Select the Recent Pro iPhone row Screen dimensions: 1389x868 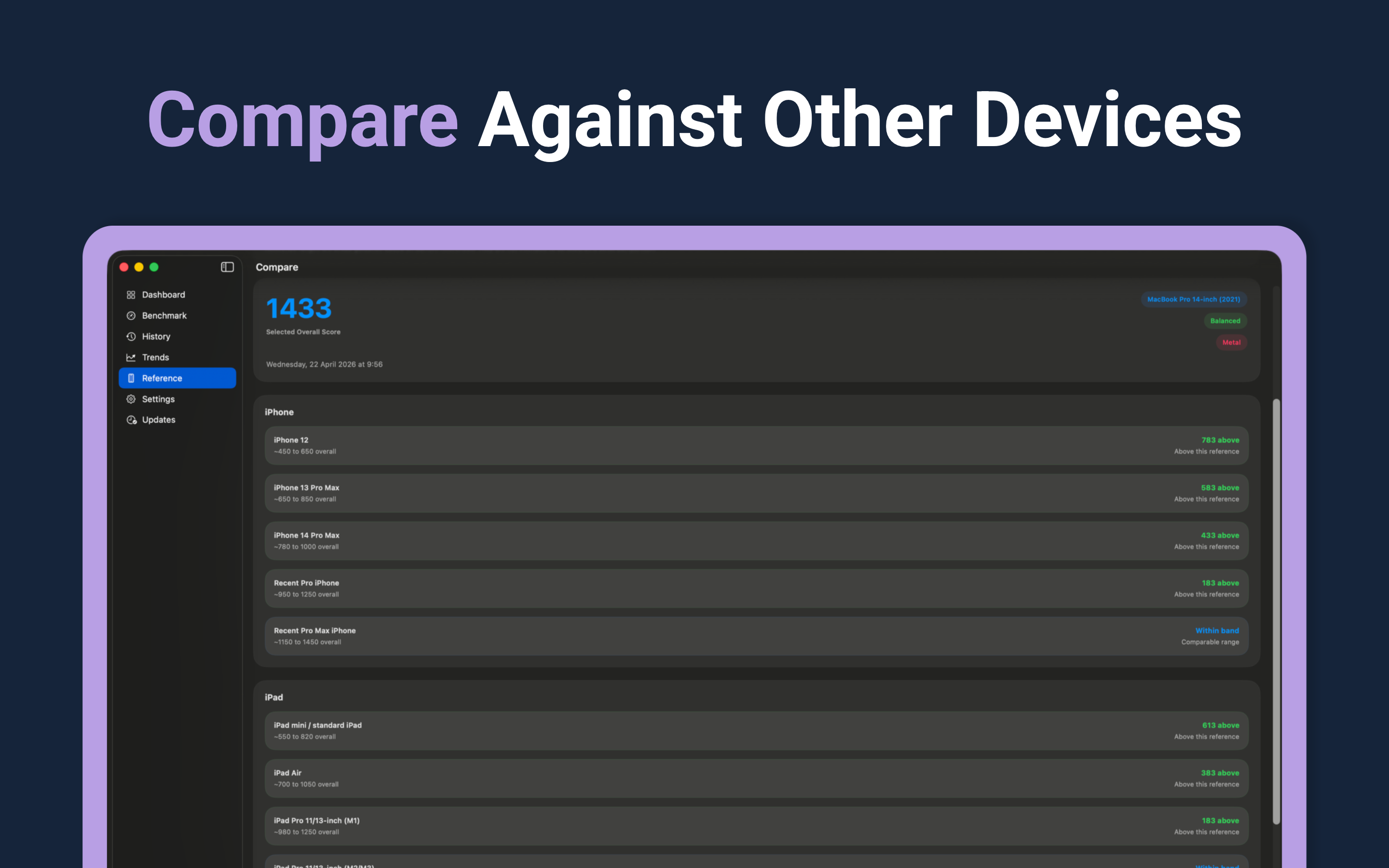[x=756, y=588]
